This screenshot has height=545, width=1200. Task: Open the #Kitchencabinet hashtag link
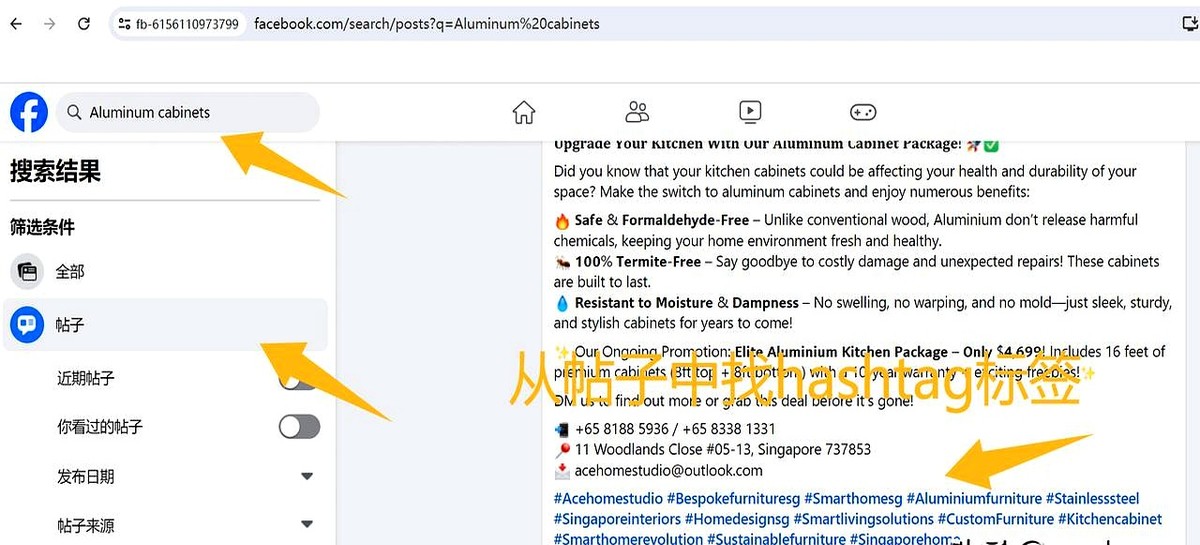click(x=1110, y=520)
